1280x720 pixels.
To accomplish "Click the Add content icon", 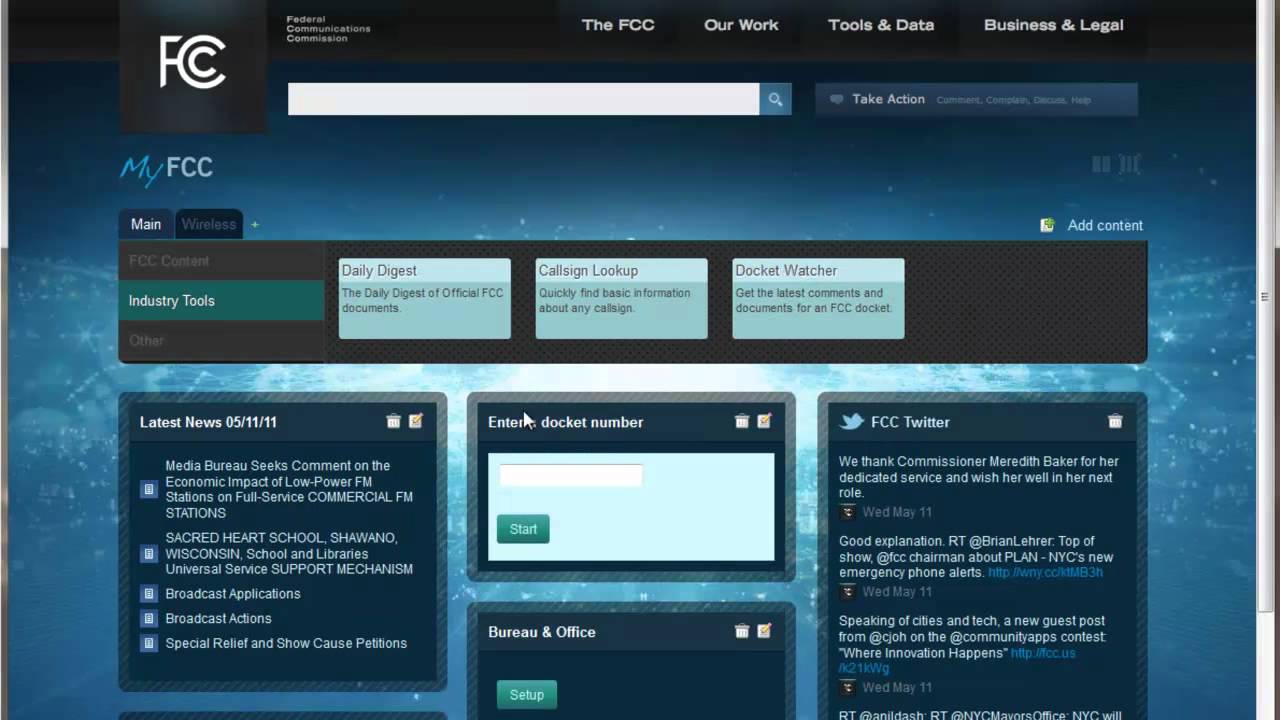I will click(1047, 225).
